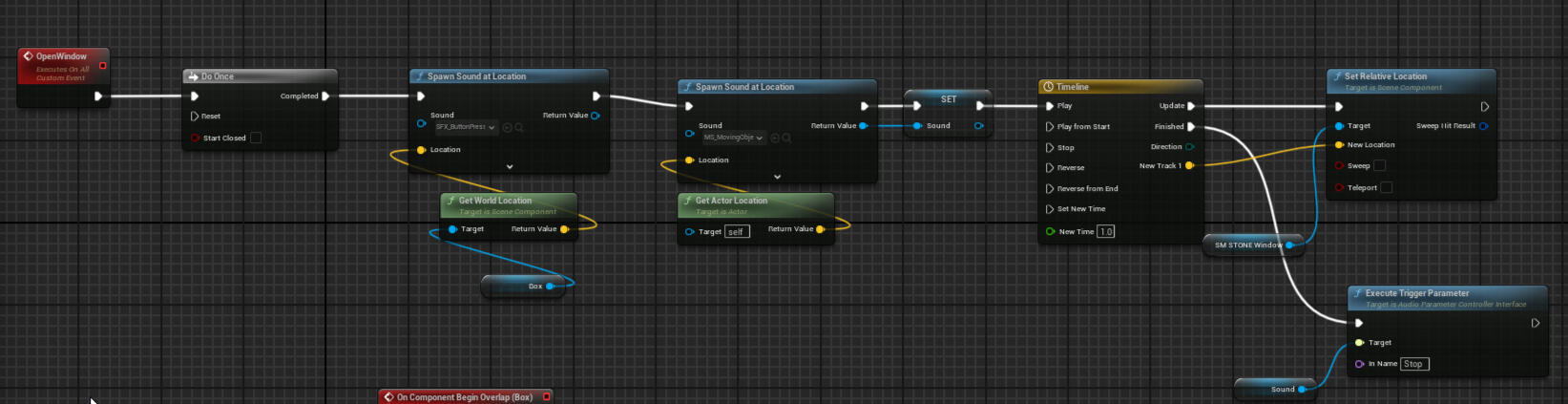
Task: Expand second Spawn Sound at Location advanced pins
Action: tap(777, 177)
